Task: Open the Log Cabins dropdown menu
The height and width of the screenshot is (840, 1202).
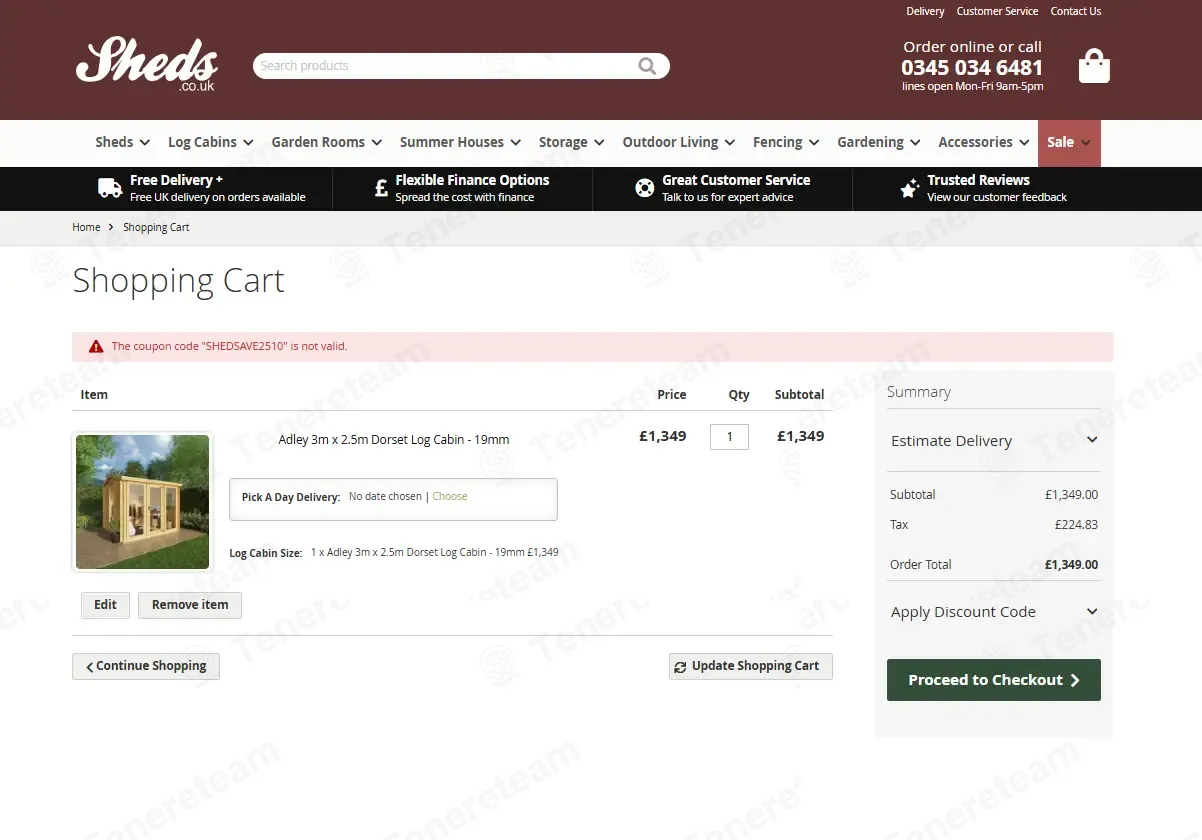Action: (210, 142)
